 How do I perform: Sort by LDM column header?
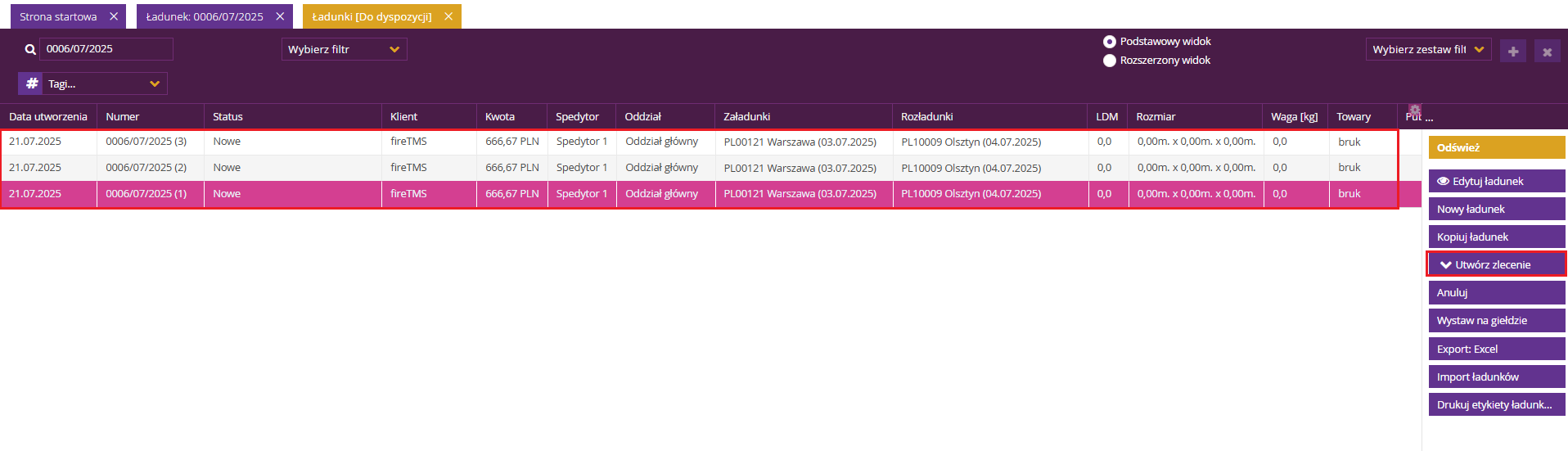[1107, 116]
